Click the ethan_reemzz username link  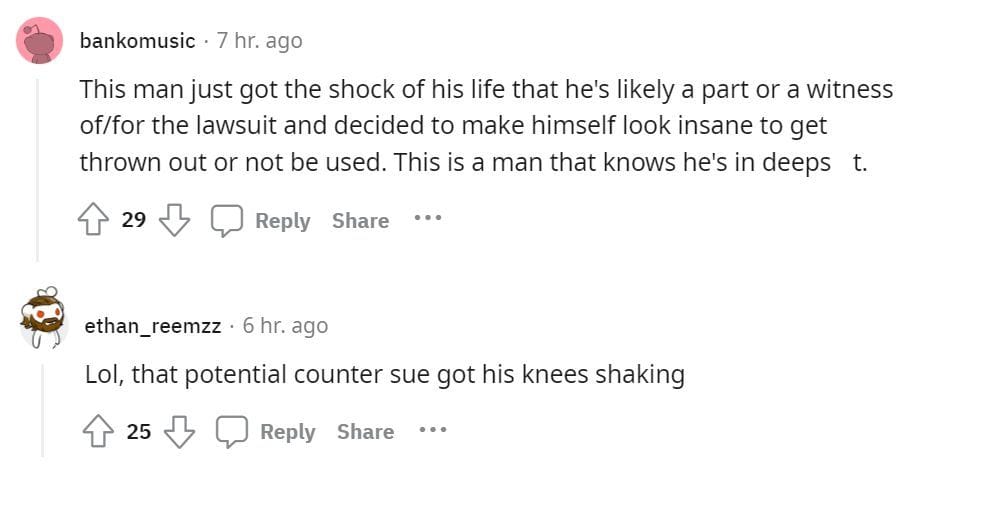pyautogui.click(x=152, y=326)
